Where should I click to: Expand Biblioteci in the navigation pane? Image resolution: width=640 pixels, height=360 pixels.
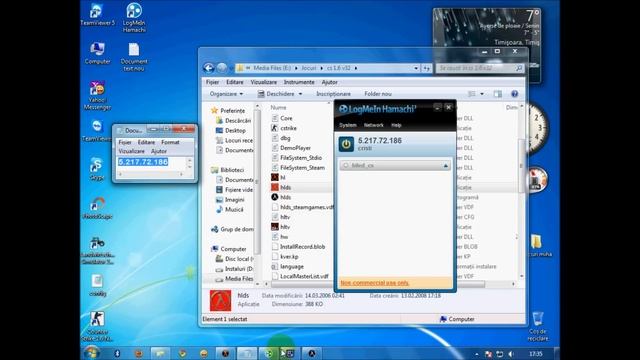(227, 170)
